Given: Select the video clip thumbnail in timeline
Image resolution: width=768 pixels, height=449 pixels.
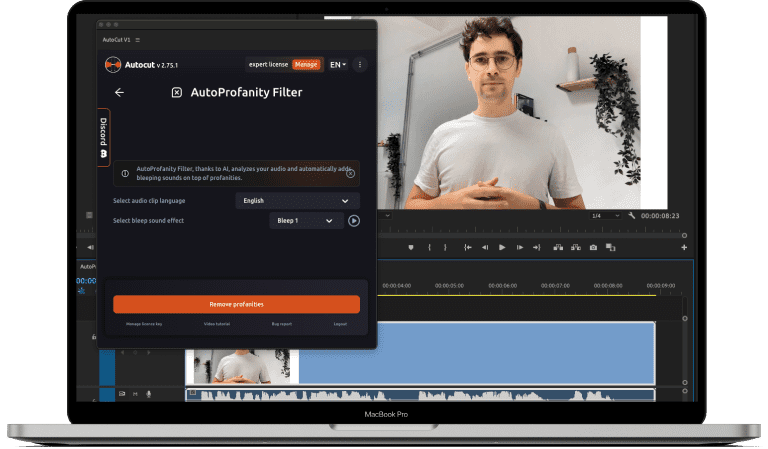Looking at the screenshot, I should [242, 366].
